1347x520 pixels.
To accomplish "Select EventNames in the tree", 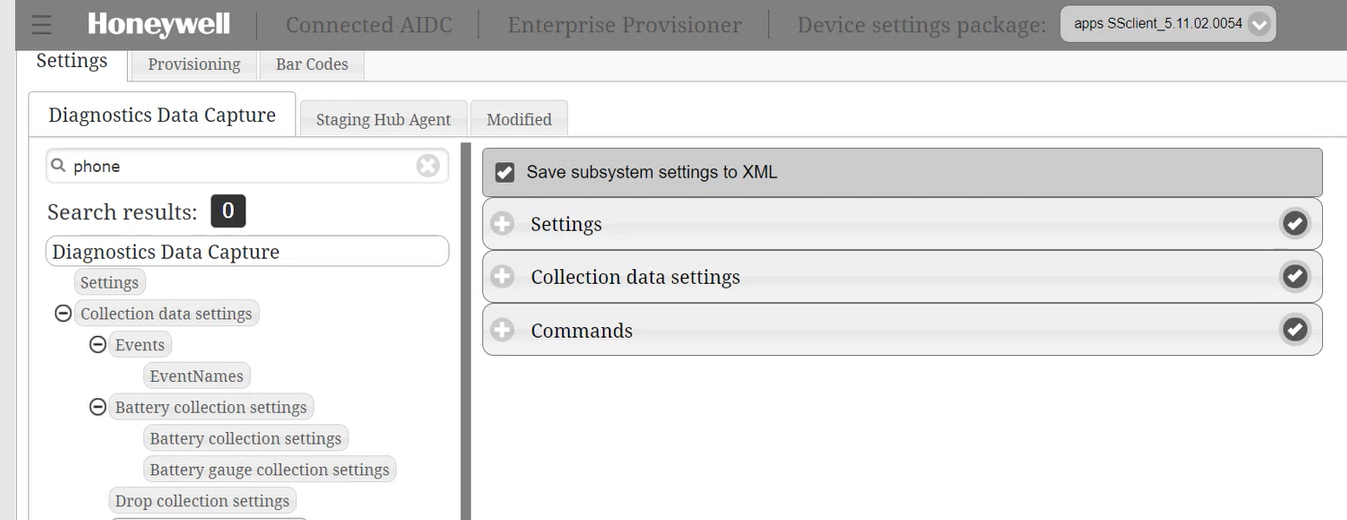I will (x=197, y=376).
